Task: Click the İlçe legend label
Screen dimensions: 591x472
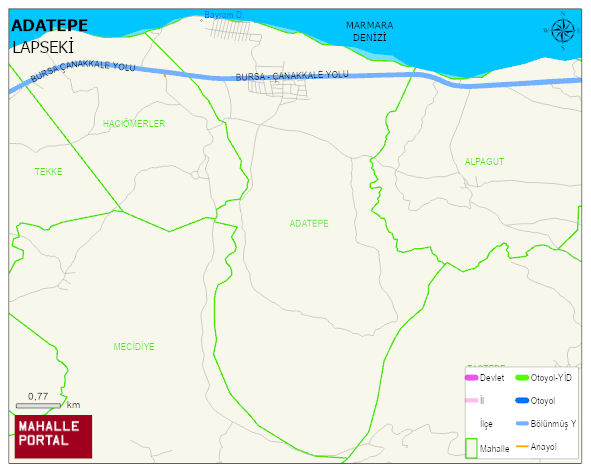Action: coord(486,424)
